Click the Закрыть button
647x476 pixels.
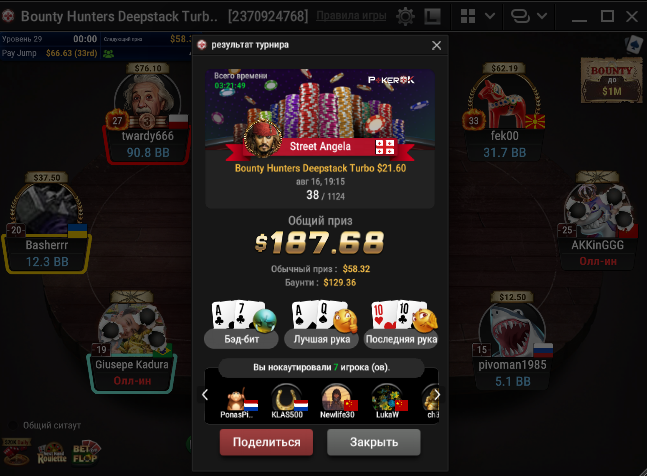click(x=374, y=442)
